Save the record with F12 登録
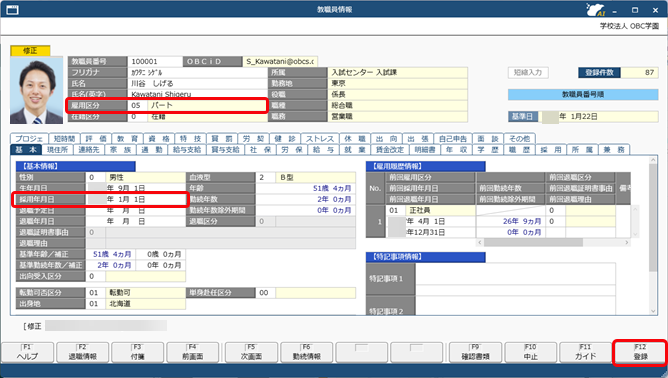The height and width of the screenshot is (378, 668). 640,352
